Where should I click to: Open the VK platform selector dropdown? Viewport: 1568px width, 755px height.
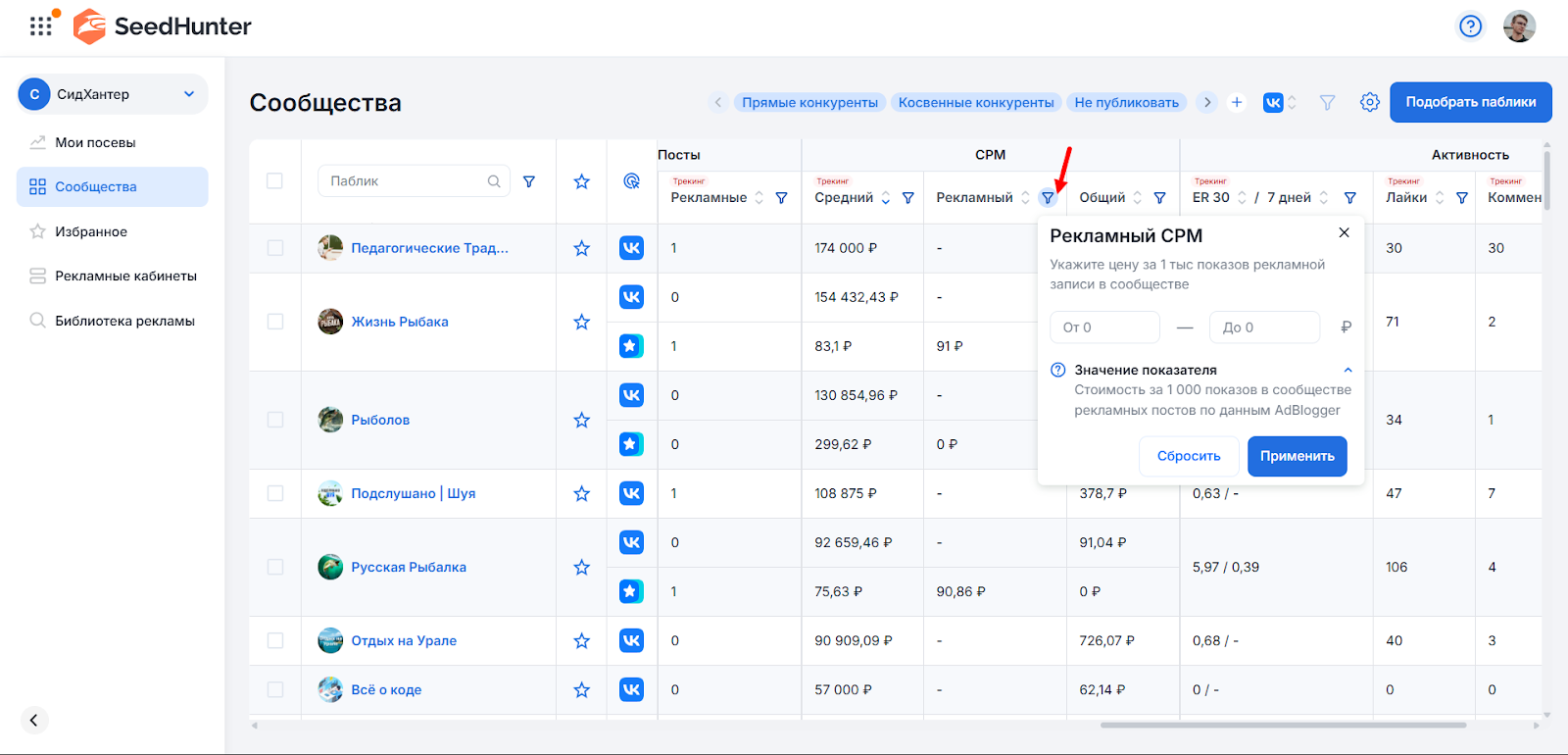(1280, 102)
